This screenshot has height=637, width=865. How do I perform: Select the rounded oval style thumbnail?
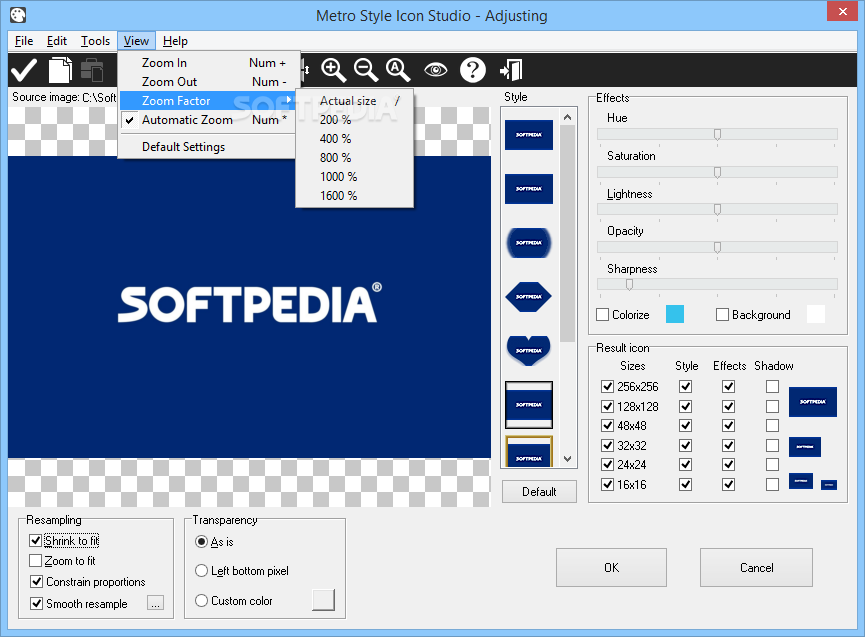[528, 243]
